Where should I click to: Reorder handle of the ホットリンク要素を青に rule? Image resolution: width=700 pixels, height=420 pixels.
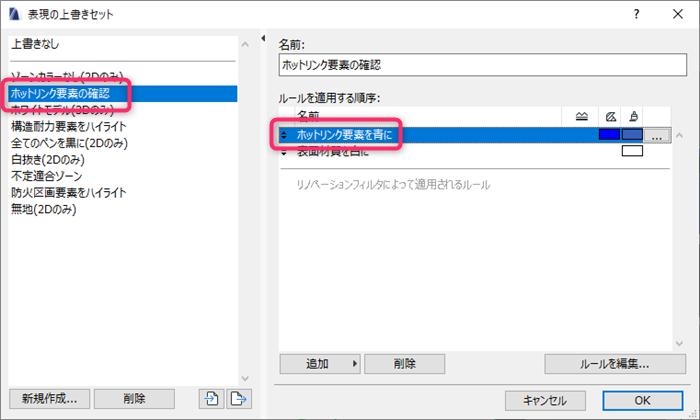pos(283,135)
